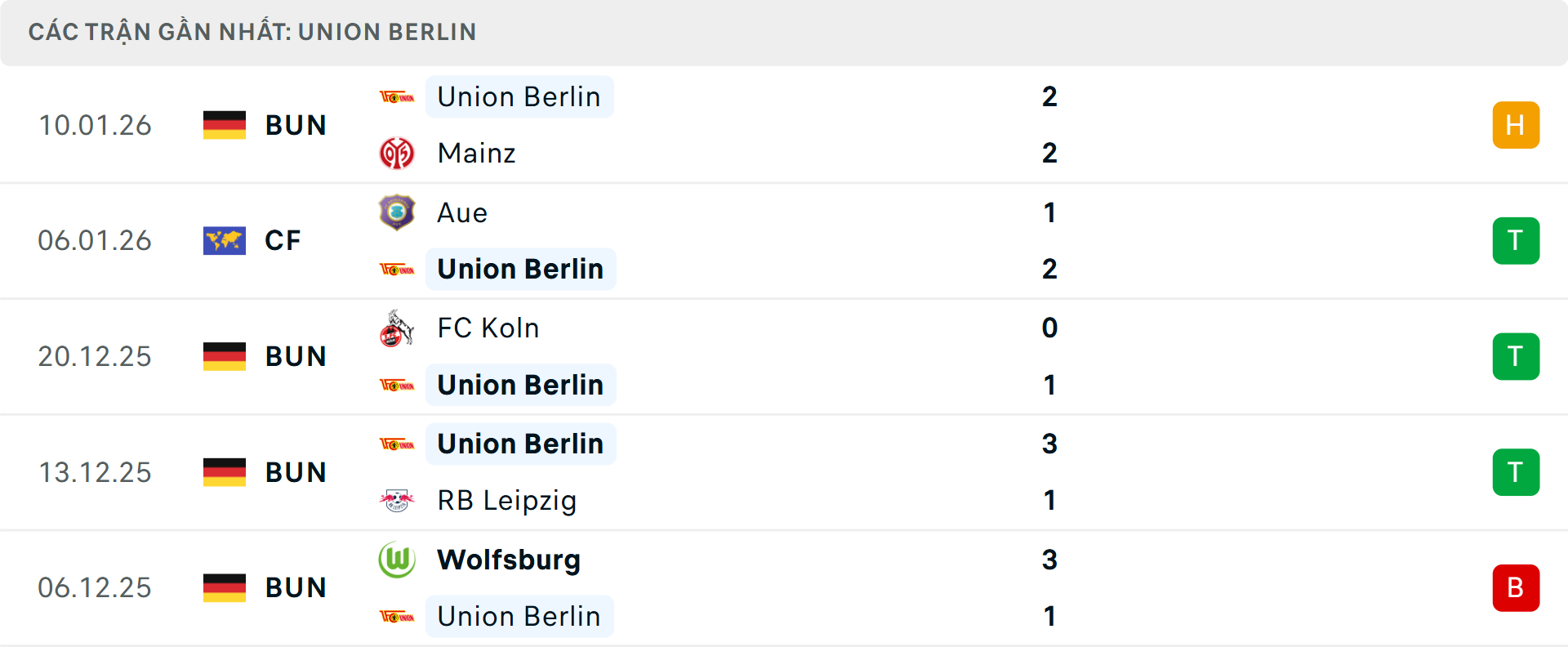Click the Wolfsburg team name
The image size is (1568, 647).
pos(508,560)
